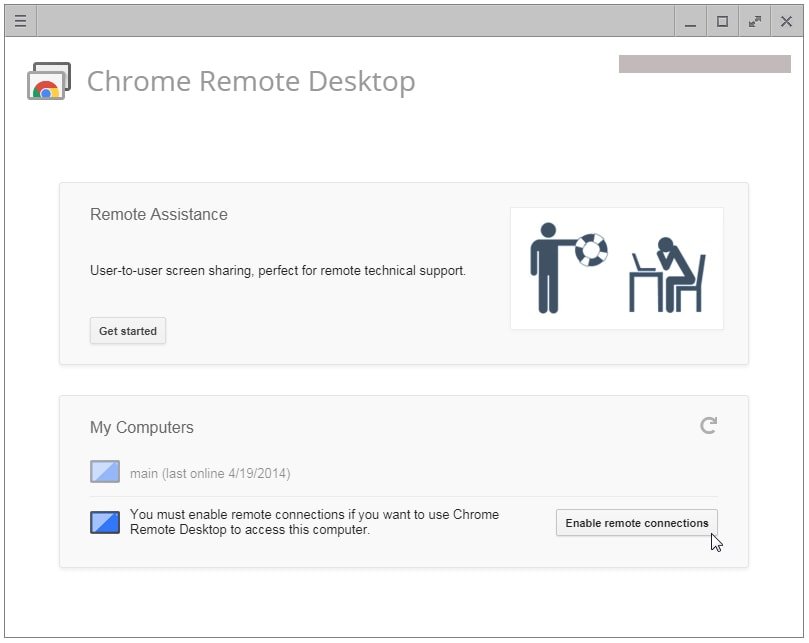Viewport: 809px width, 643px height.
Task: Close the Chrome Remote Desktop window
Action: pos(786,21)
